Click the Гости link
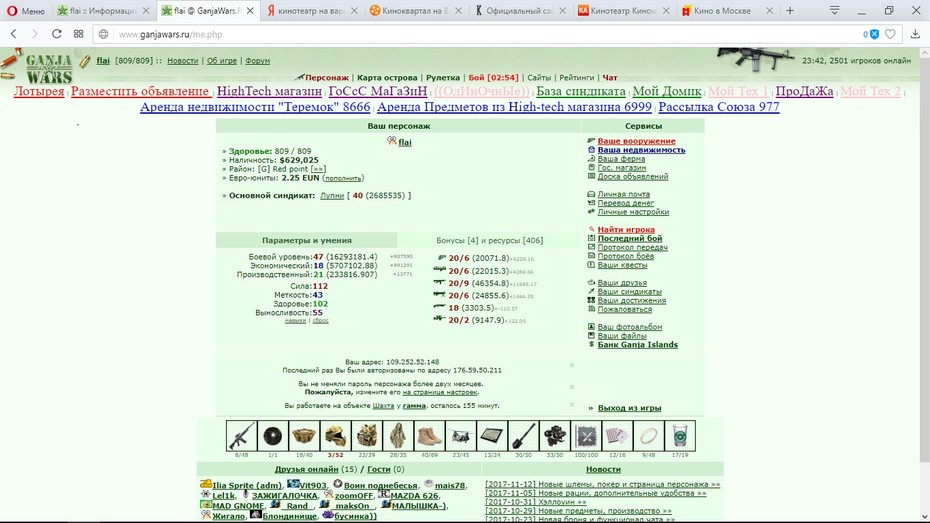The image size is (930, 523). [x=378, y=469]
